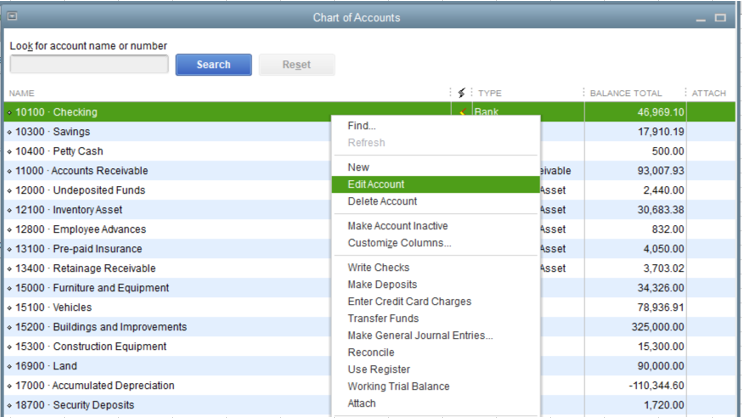
Task: Click the Checking account online banking bolt icon
Action: click(x=463, y=112)
